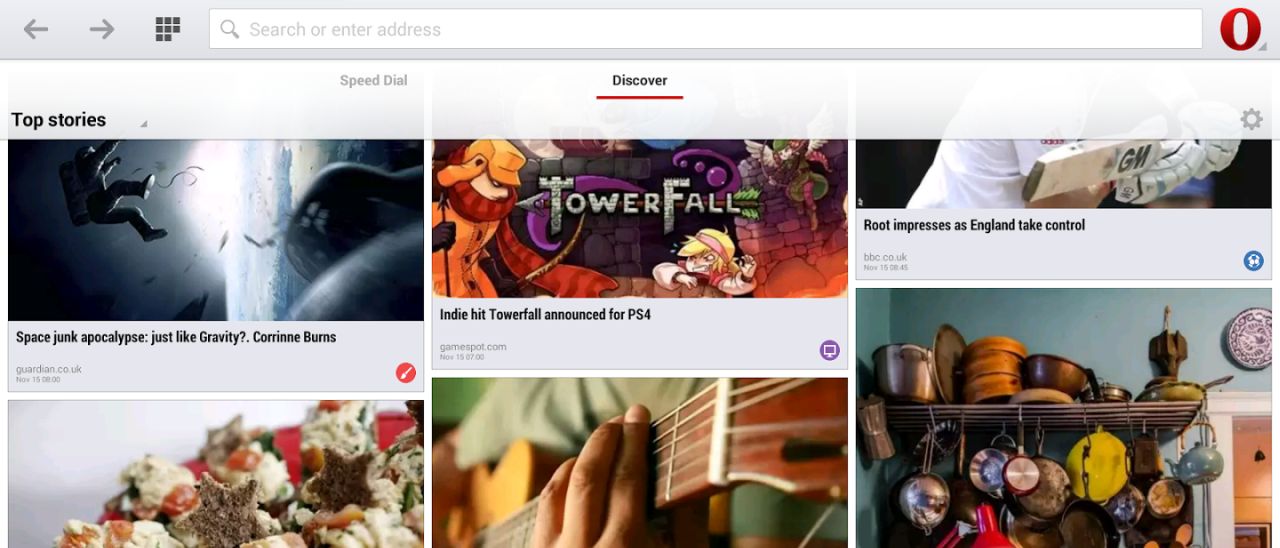Open the TowerFall game artwork image

pos(640,218)
